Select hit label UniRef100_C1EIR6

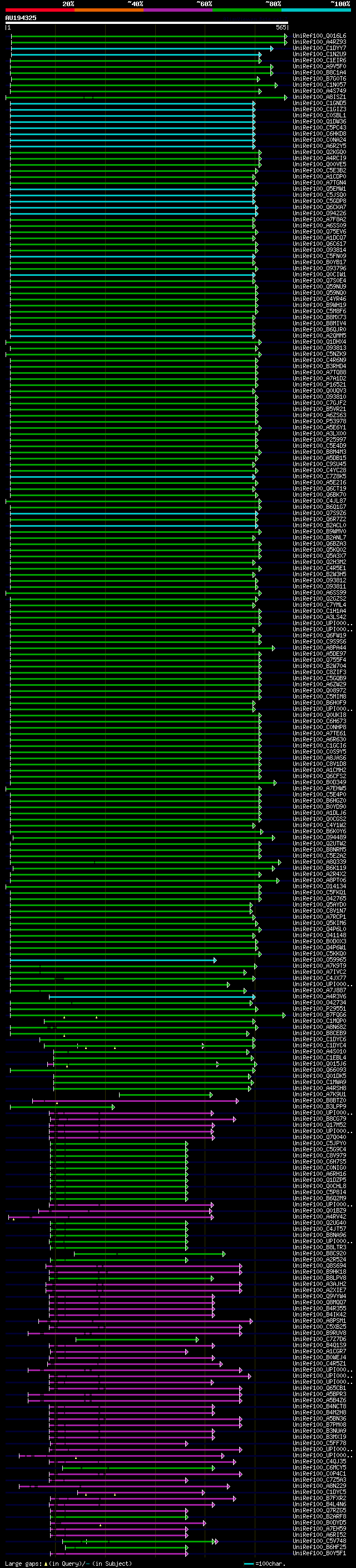coord(319,60)
